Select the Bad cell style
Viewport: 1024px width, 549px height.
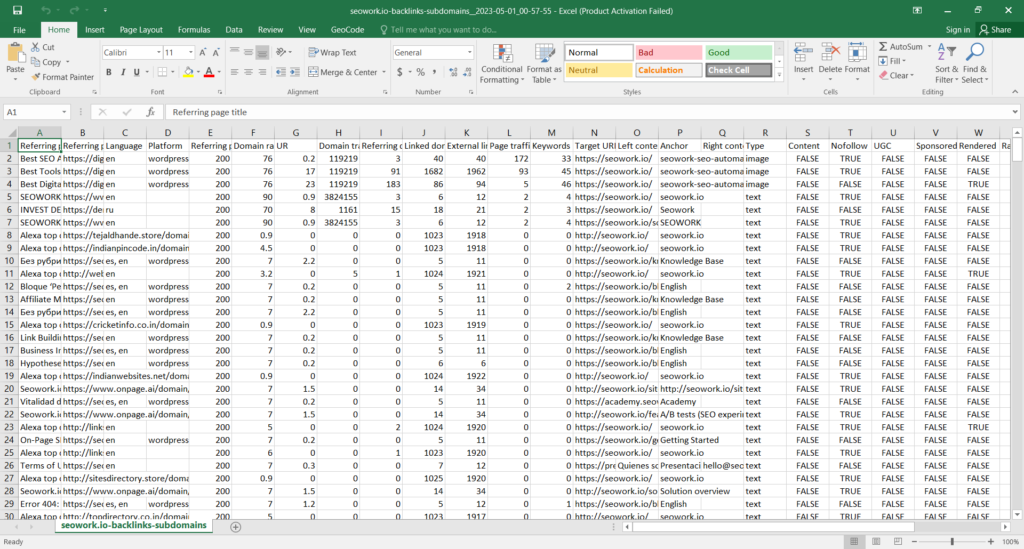pyautogui.click(x=668, y=52)
